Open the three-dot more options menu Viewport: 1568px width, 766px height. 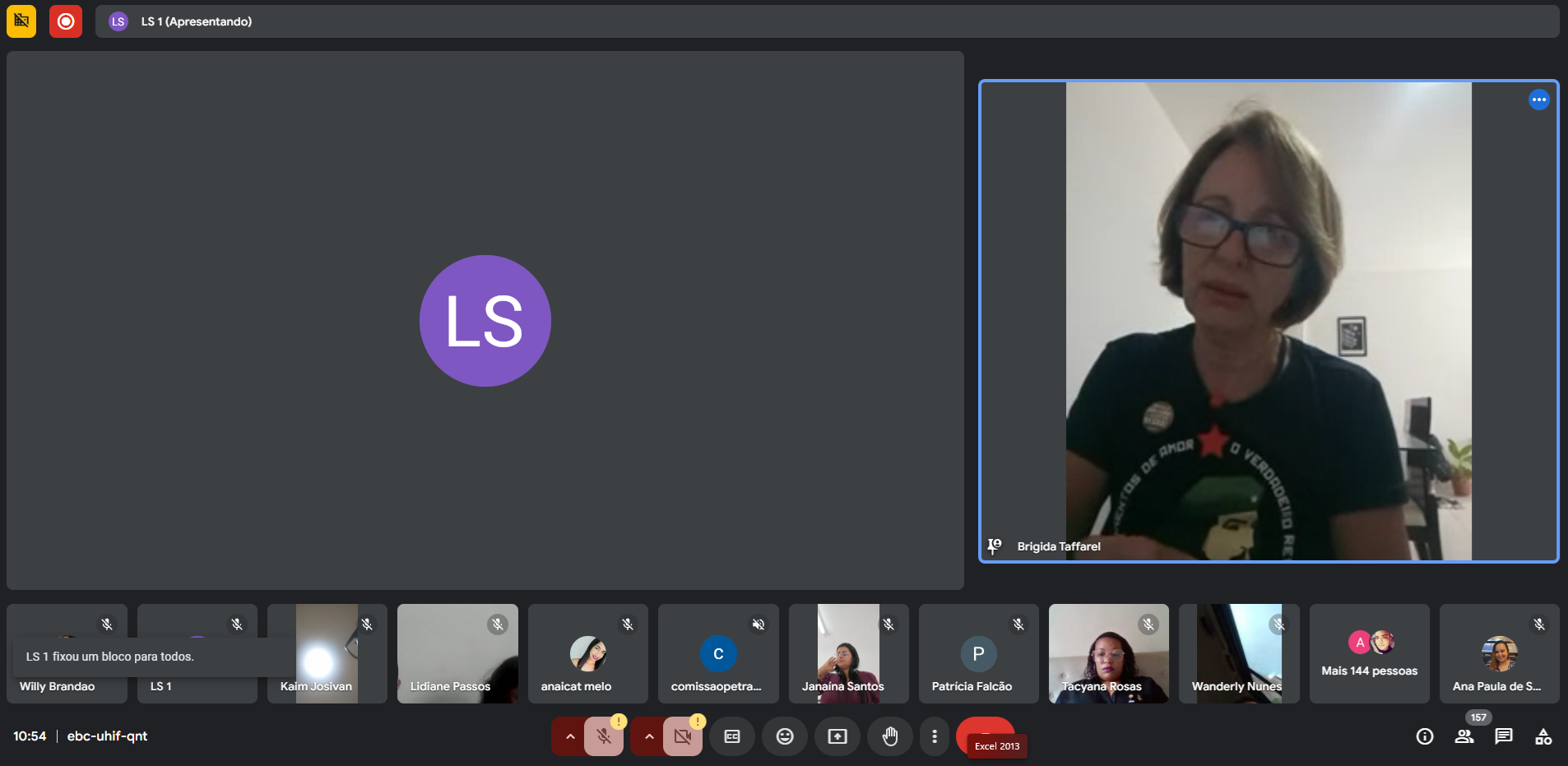click(x=935, y=736)
